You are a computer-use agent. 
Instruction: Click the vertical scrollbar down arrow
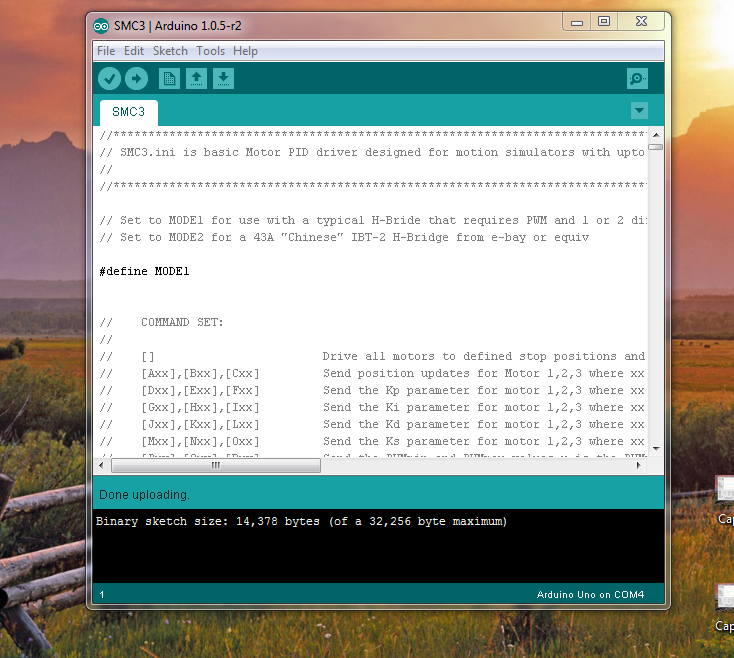click(656, 448)
